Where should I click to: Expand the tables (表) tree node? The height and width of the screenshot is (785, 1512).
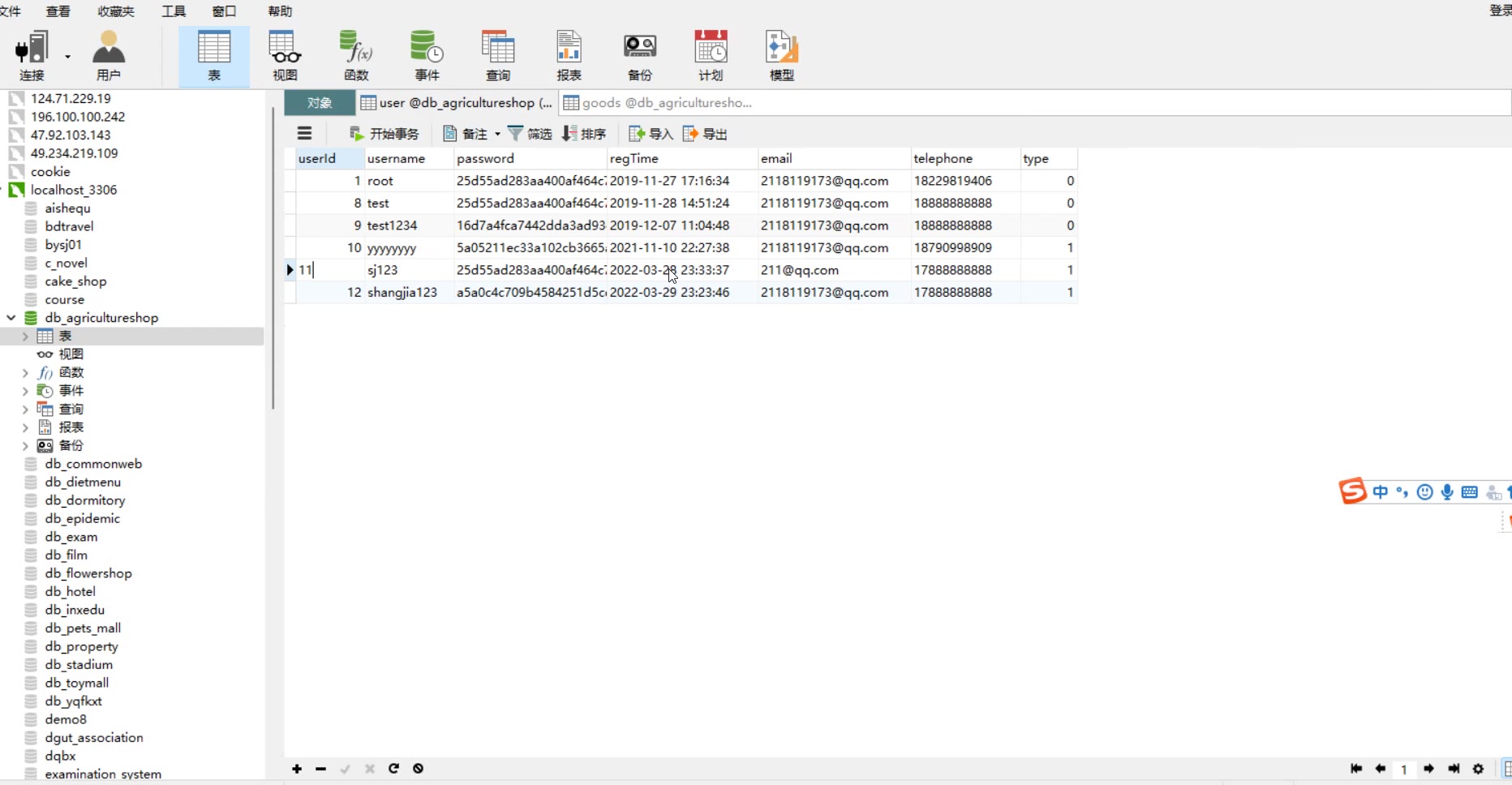25,337
